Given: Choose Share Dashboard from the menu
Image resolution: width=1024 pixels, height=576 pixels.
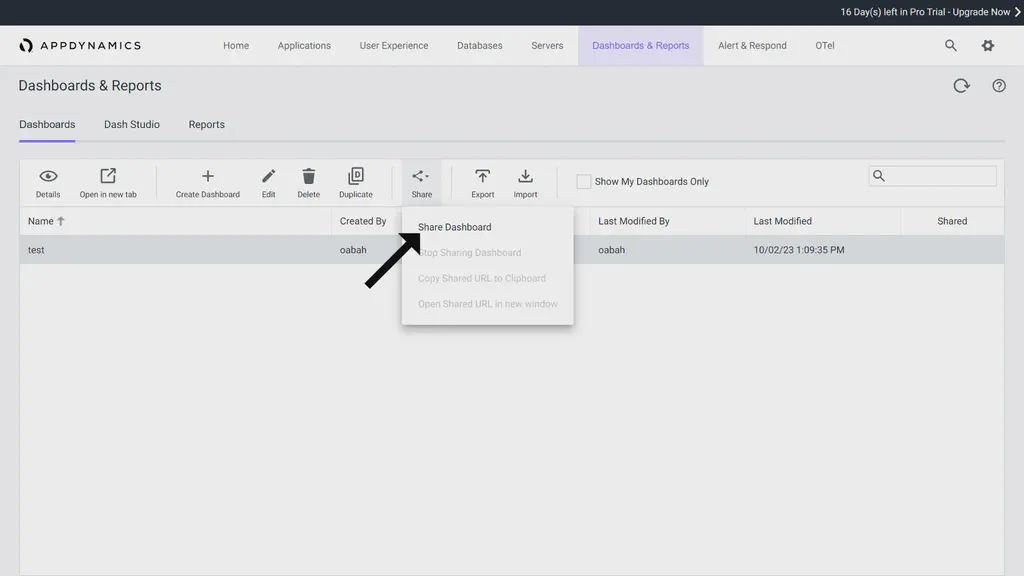Looking at the screenshot, I should click(x=455, y=227).
